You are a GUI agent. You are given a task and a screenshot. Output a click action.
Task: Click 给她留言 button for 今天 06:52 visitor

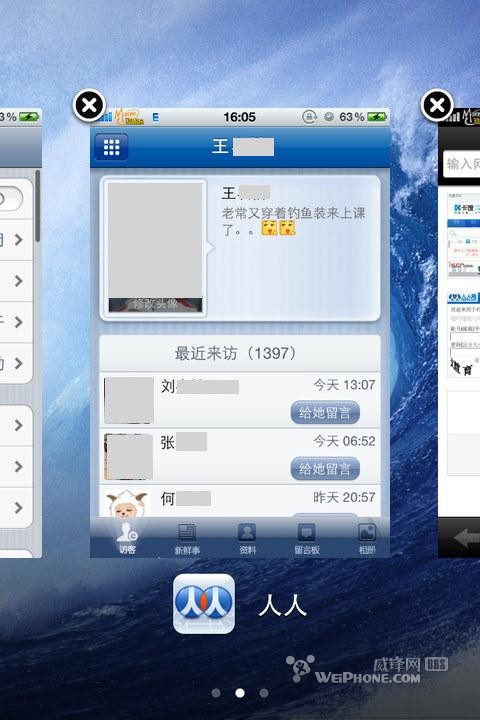tap(325, 468)
